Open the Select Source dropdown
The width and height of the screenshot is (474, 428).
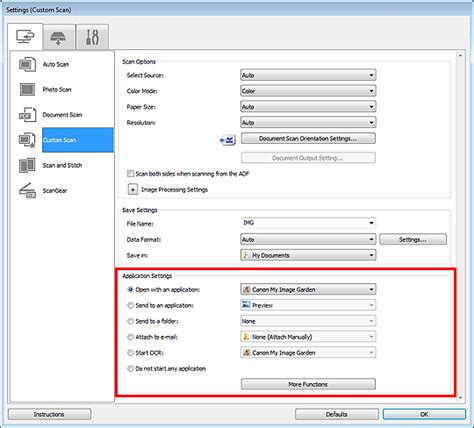pyautogui.click(x=308, y=75)
